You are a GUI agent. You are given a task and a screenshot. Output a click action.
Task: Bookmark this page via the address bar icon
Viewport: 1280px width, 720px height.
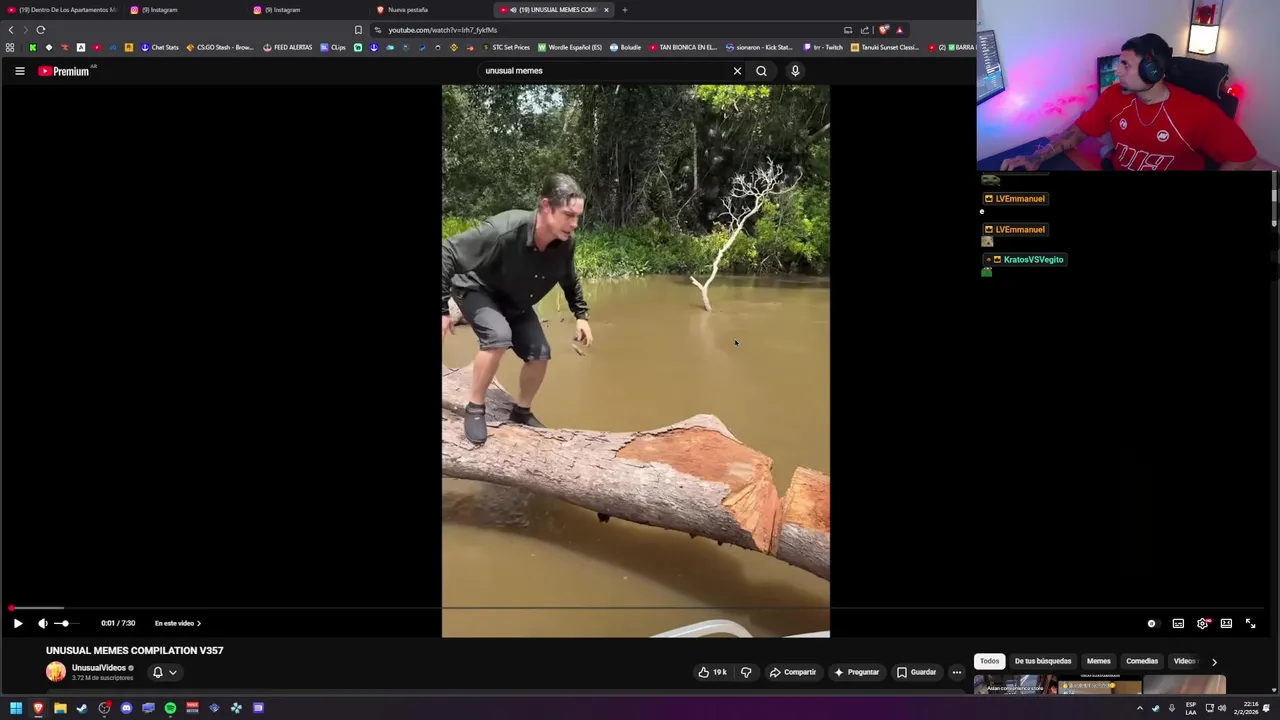coord(358,30)
